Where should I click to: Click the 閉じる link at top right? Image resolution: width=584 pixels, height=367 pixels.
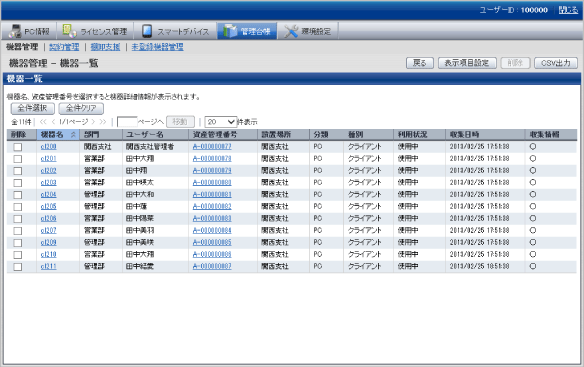click(568, 10)
